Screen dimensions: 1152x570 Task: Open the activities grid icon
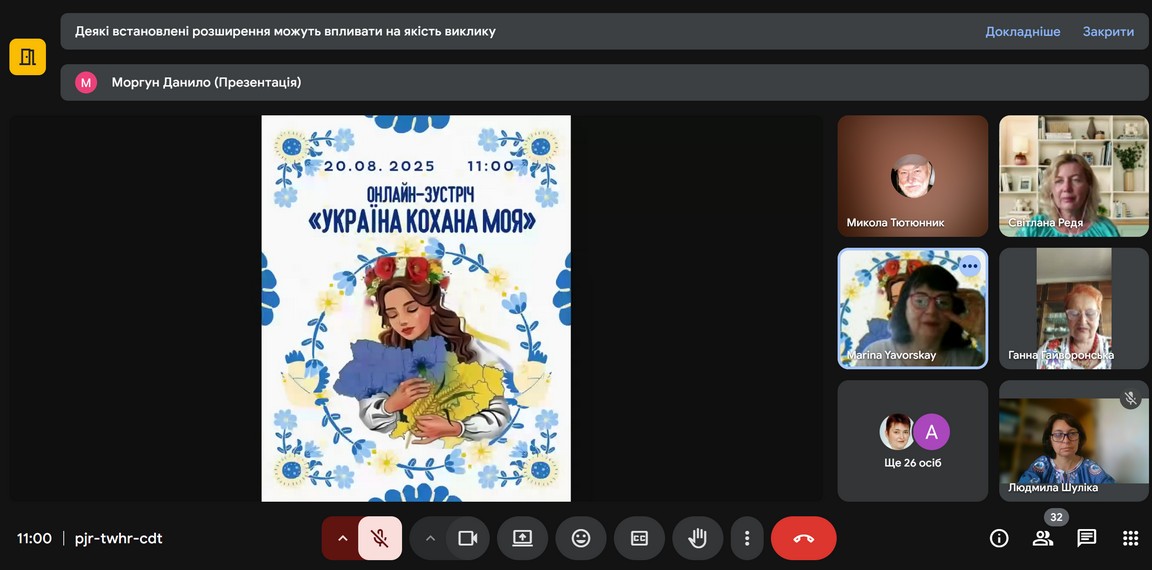1131,538
